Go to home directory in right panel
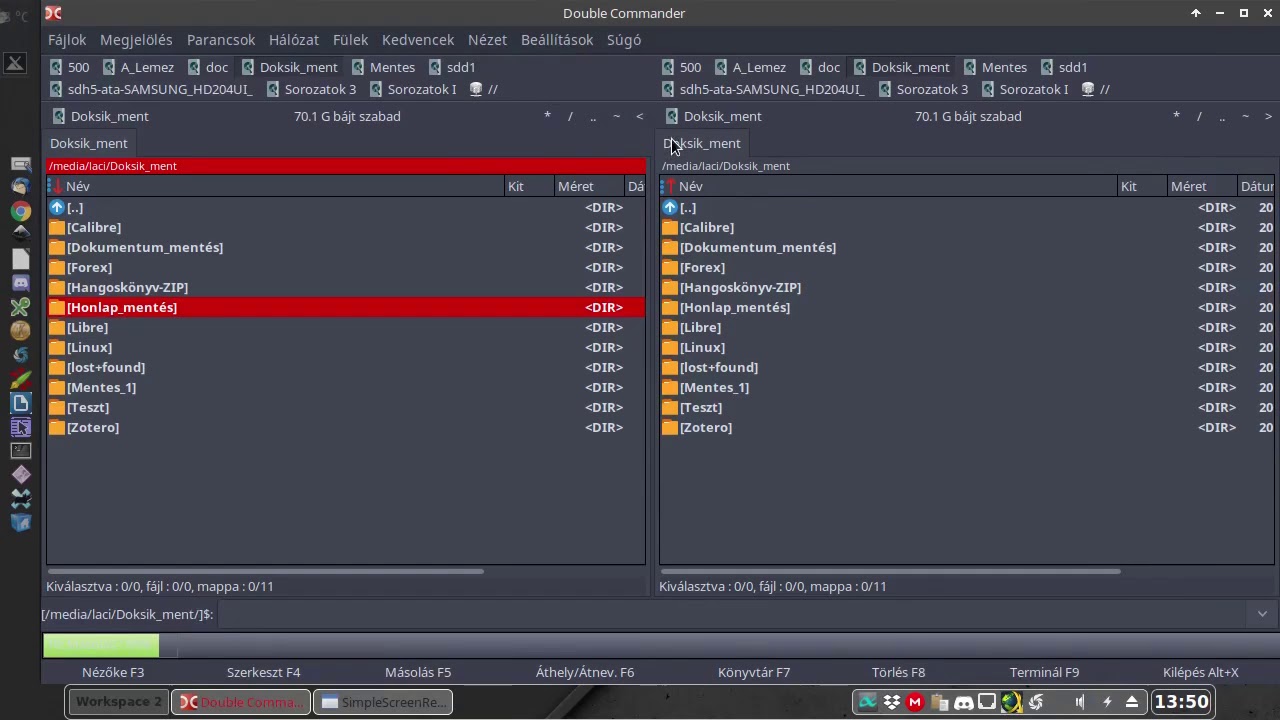This screenshot has height=720, width=1280. click(1245, 116)
